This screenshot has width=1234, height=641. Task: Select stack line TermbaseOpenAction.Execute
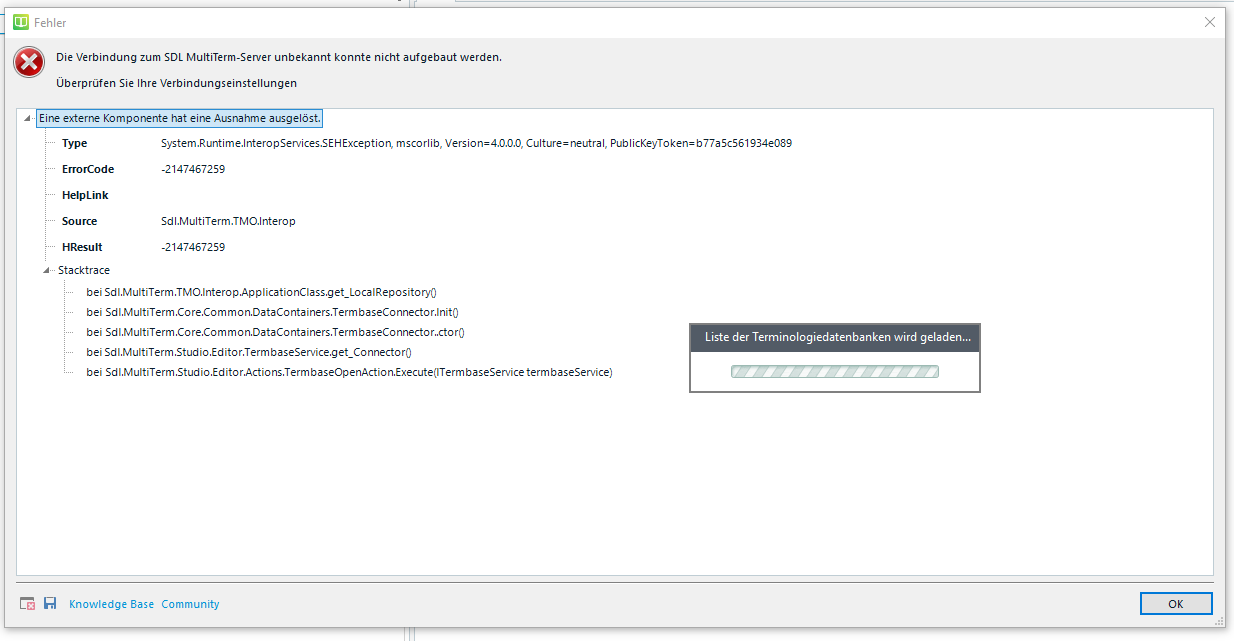point(349,372)
